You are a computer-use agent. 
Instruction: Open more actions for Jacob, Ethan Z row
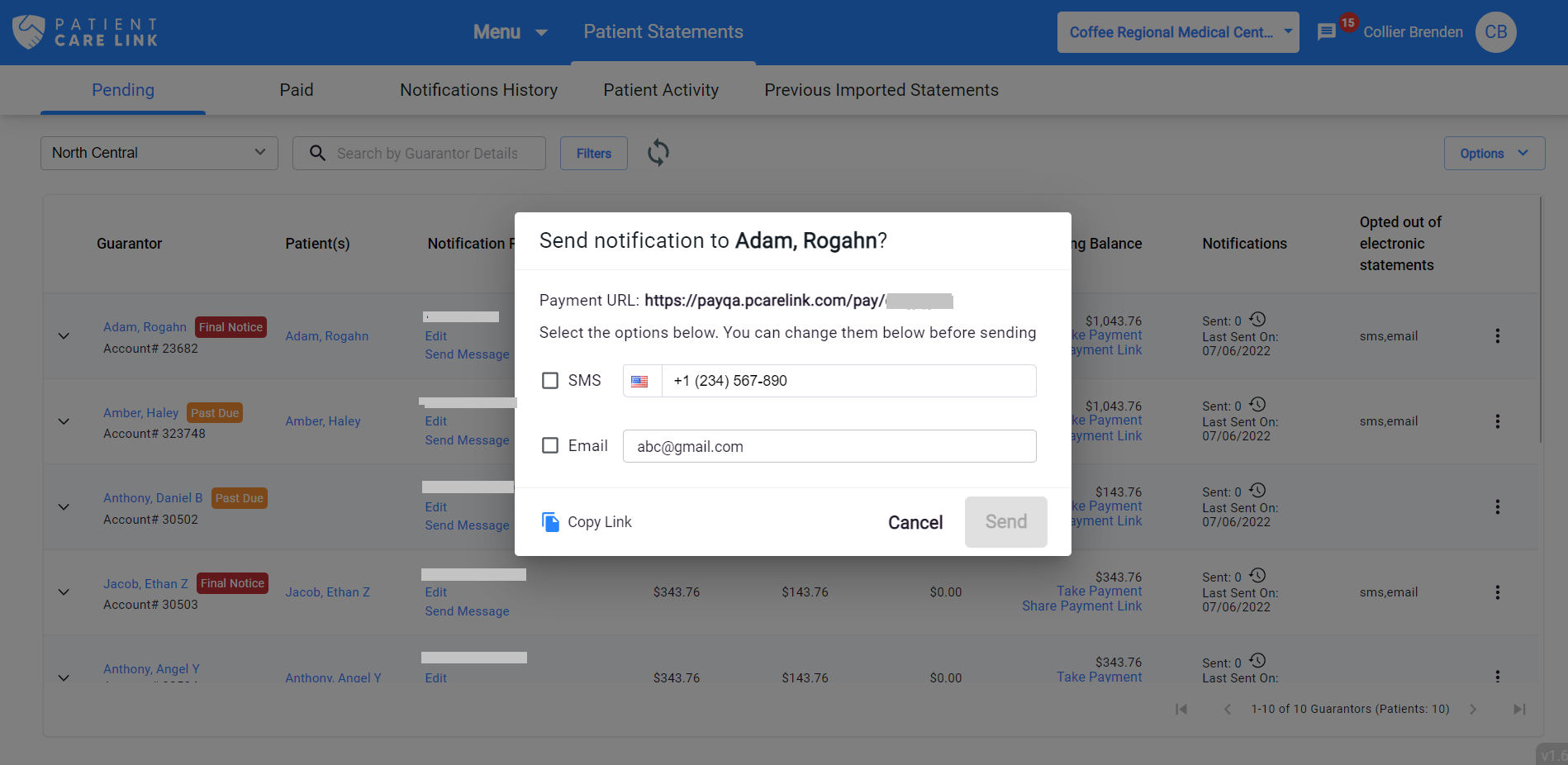click(x=1497, y=592)
